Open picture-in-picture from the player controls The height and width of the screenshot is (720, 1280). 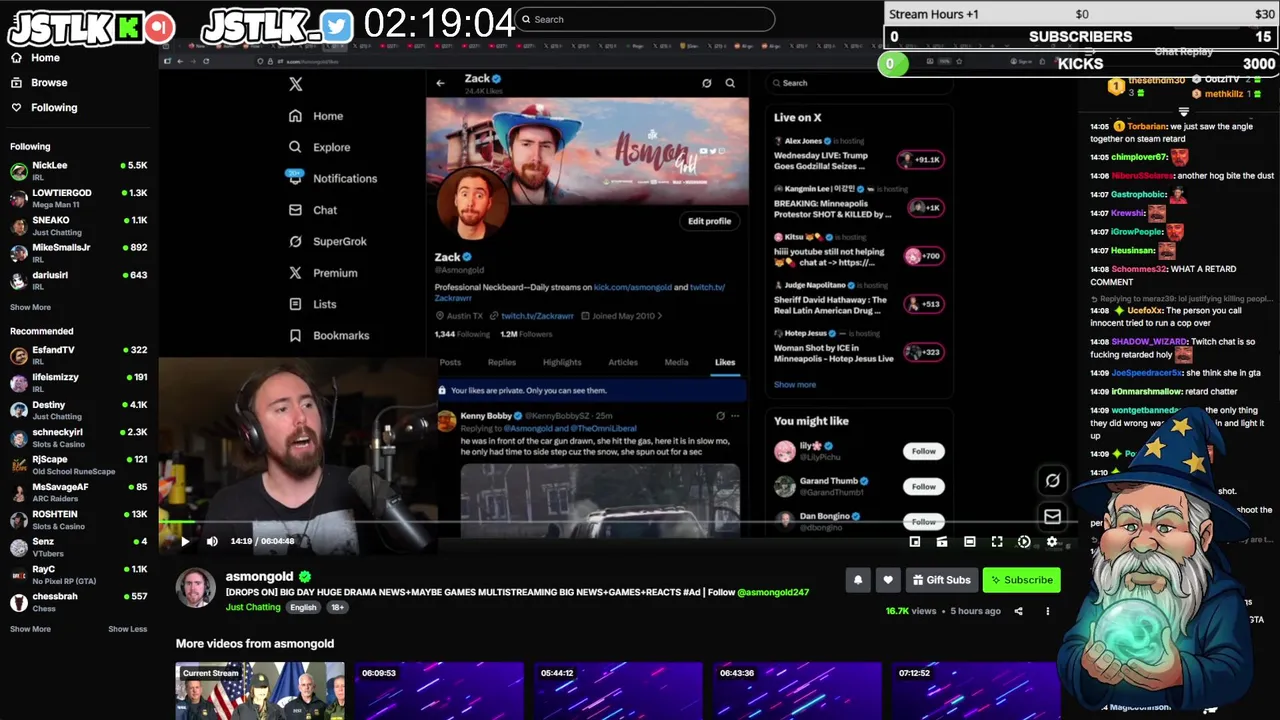[x=915, y=542]
